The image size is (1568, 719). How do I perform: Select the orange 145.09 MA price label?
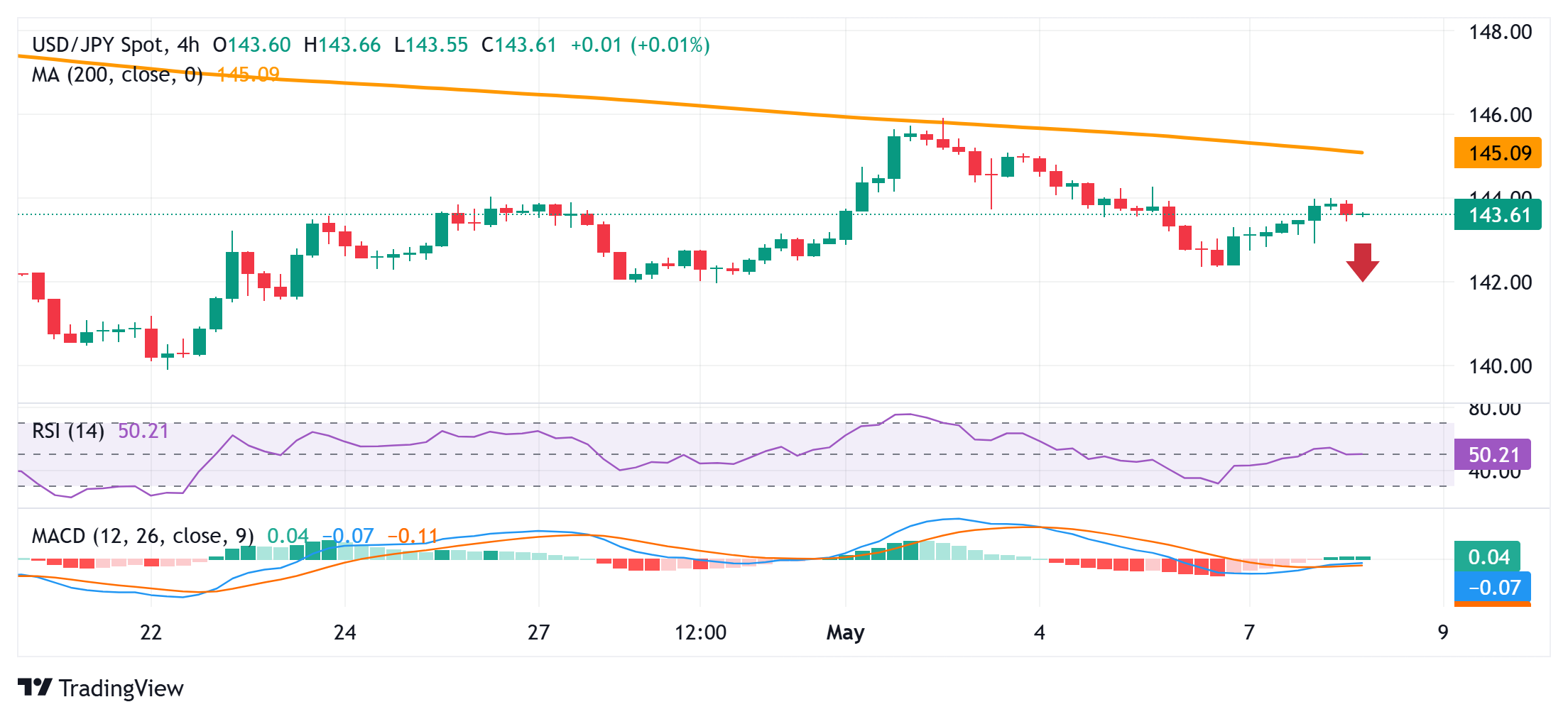click(x=1496, y=151)
